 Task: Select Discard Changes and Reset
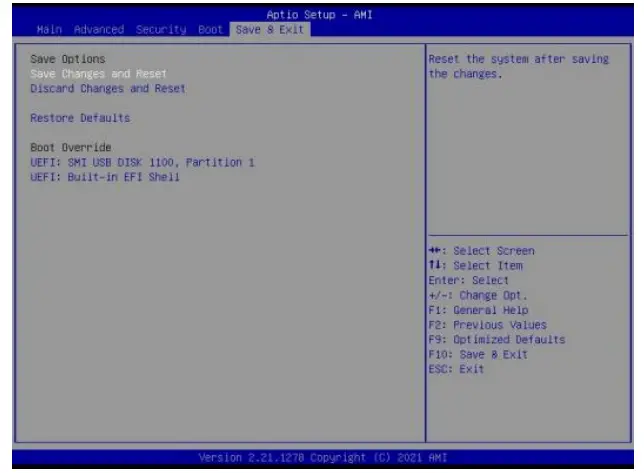coord(108,89)
